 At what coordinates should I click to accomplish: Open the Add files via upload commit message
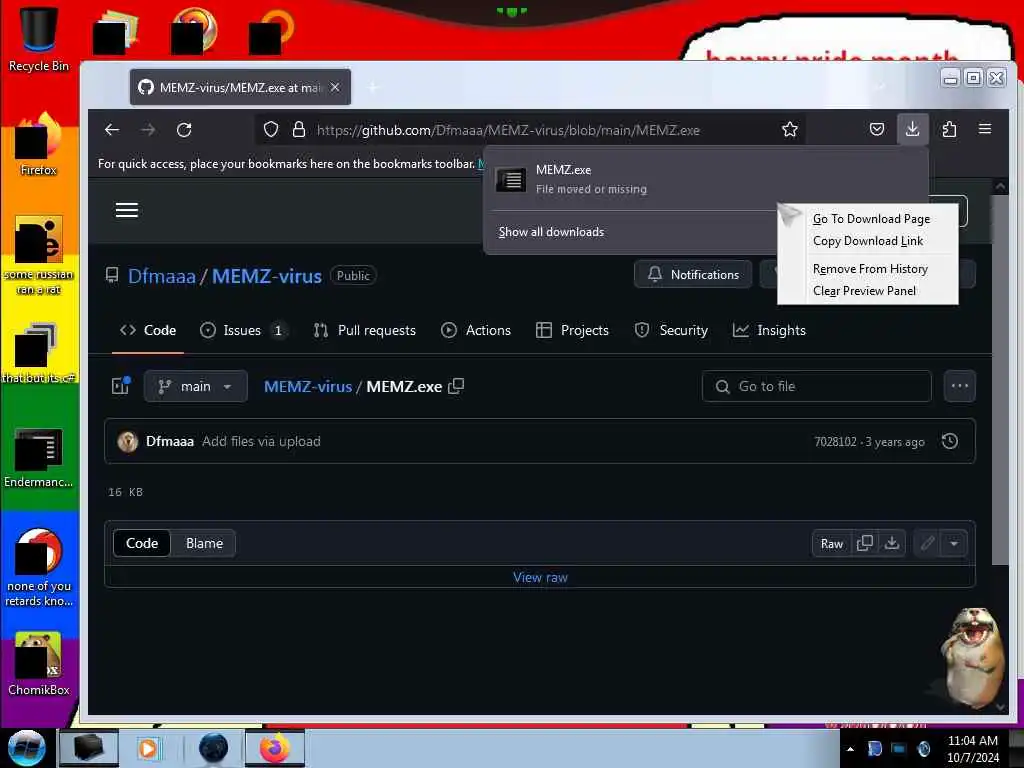(261, 441)
